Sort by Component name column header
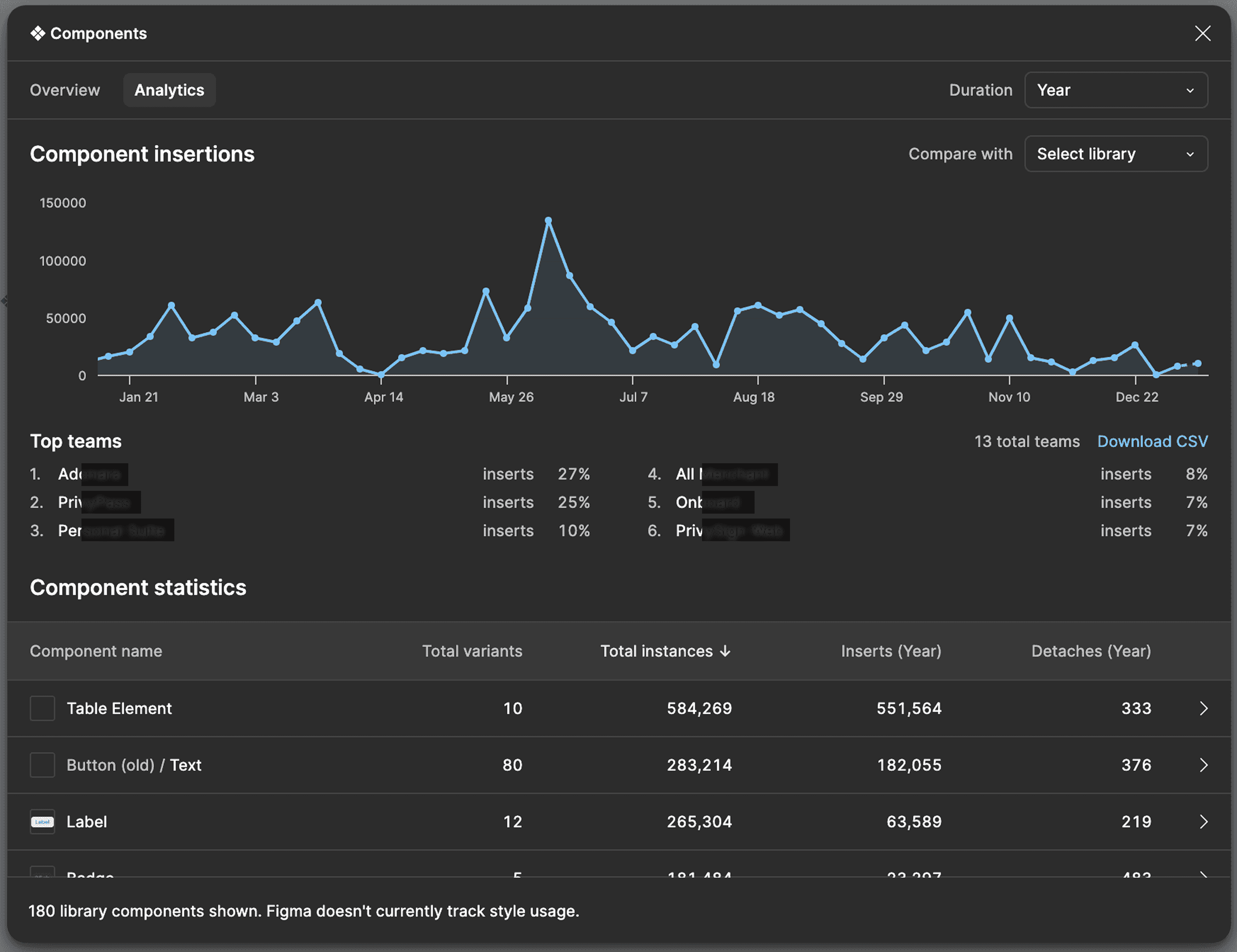 click(96, 651)
